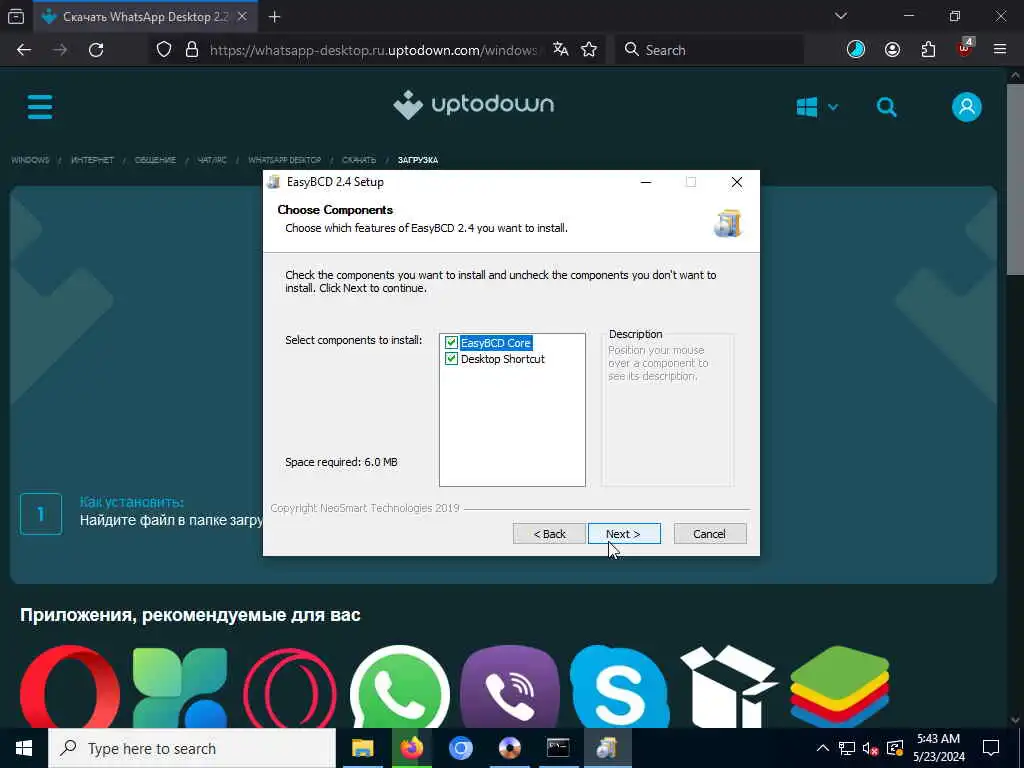1024x768 pixels.
Task: Open Uptodown site search magnifier
Action: (x=886, y=107)
